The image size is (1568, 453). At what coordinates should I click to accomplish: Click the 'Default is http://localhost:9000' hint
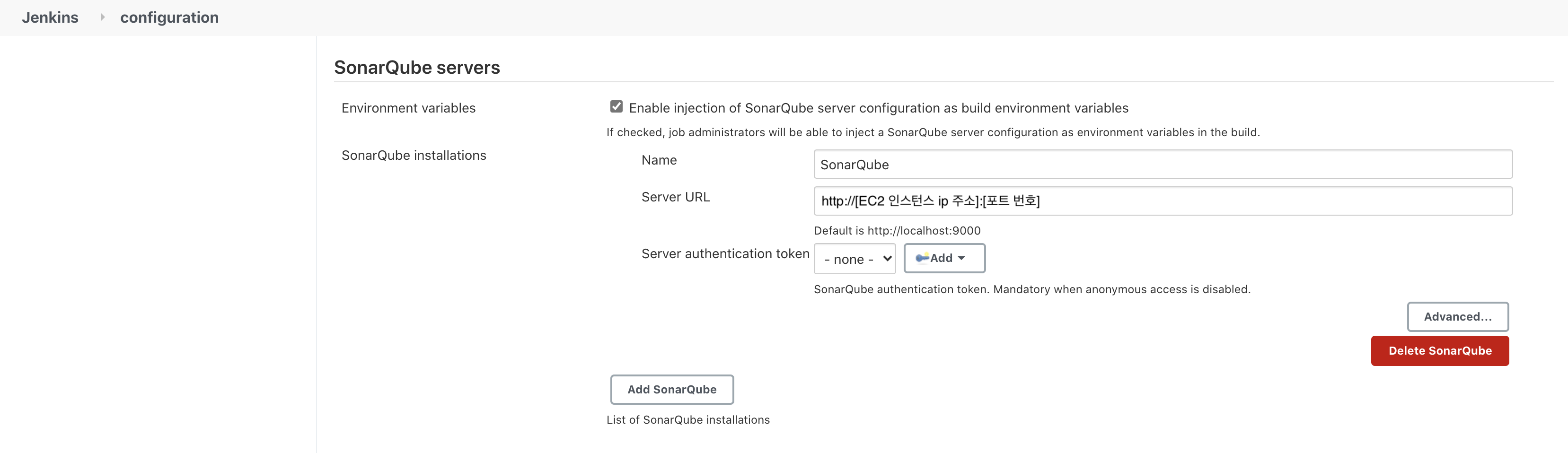pyautogui.click(x=897, y=231)
